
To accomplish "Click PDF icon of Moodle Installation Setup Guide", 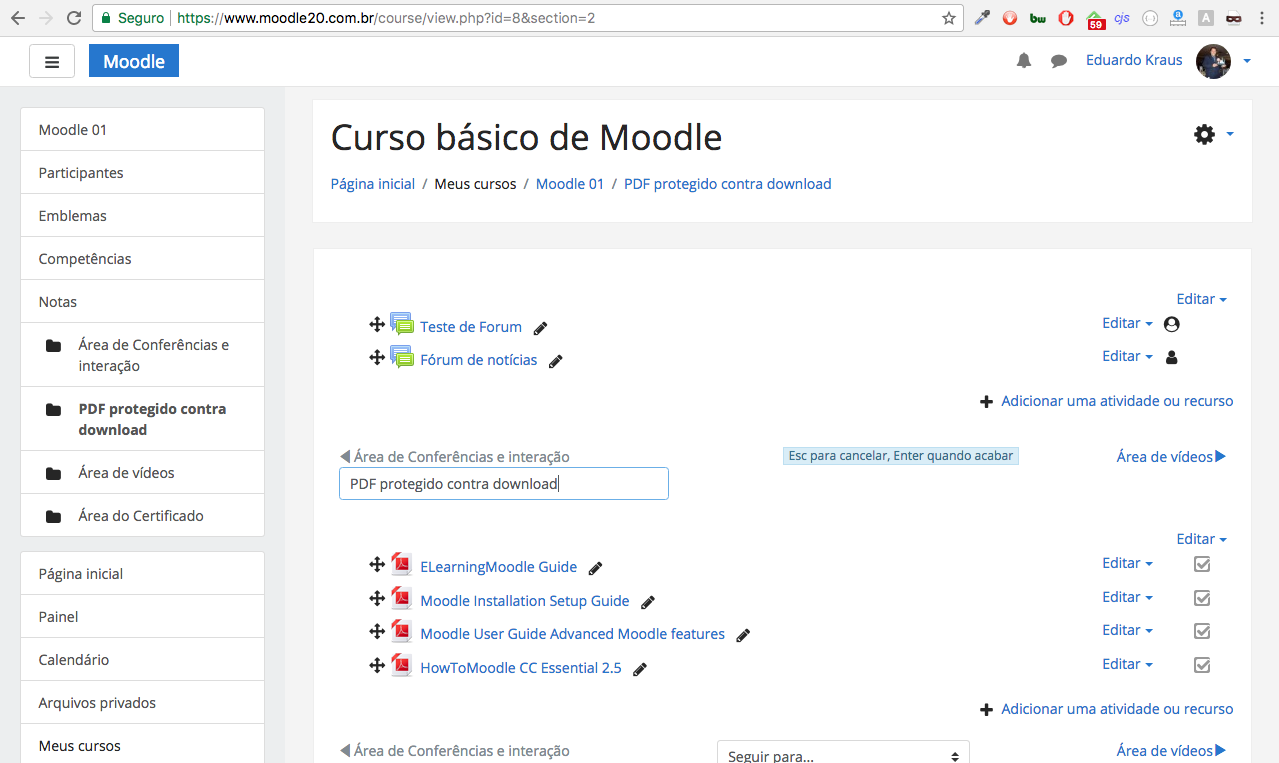I will tap(402, 598).
